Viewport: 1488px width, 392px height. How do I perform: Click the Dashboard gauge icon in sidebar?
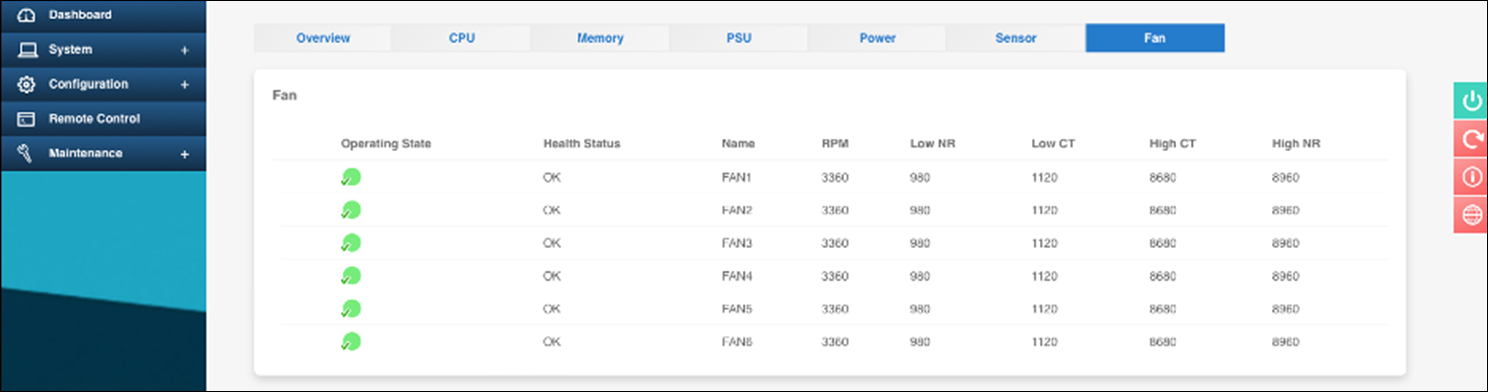[27, 15]
